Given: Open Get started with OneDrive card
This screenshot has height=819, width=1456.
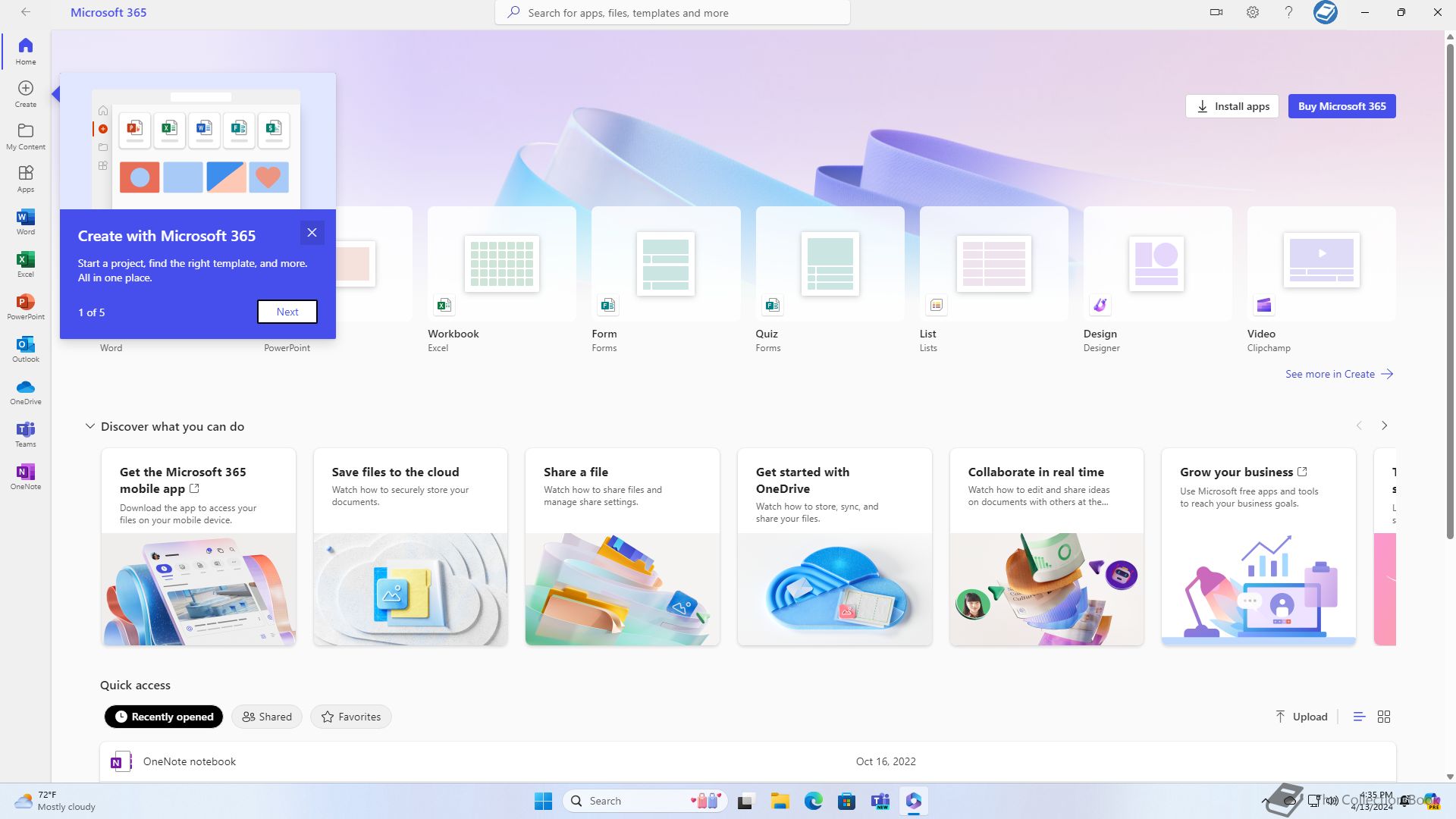Looking at the screenshot, I should point(835,547).
